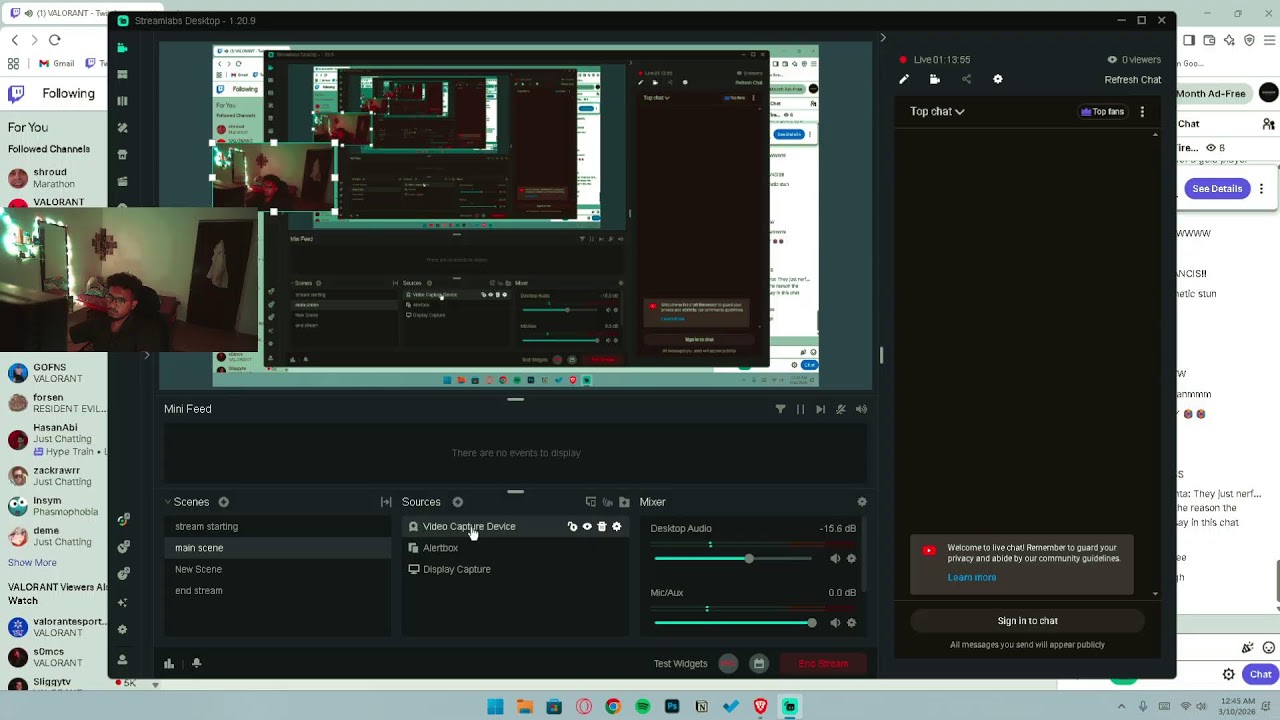Open the Highlighter clapperboard icon in sidebar
The height and width of the screenshot is (720, 1280).
tap(122, 181)
